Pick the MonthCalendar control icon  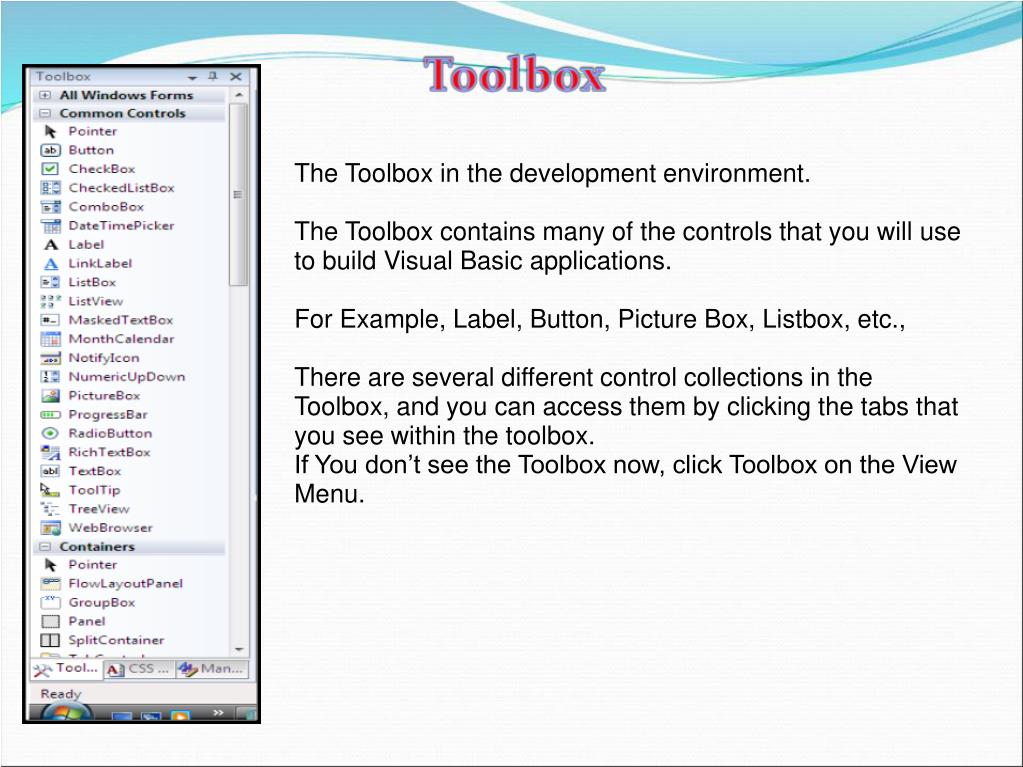[50, 339]
